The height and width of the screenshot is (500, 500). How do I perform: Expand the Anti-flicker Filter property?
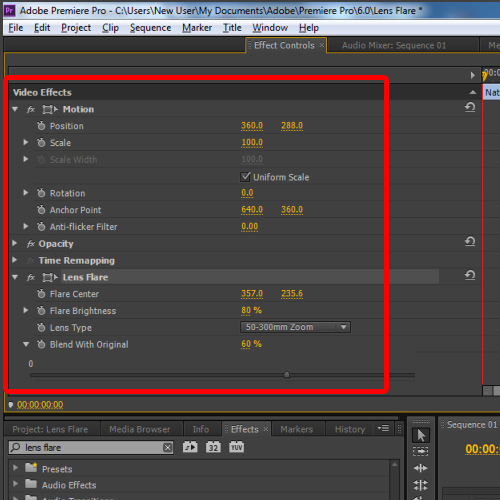[26, 226]
